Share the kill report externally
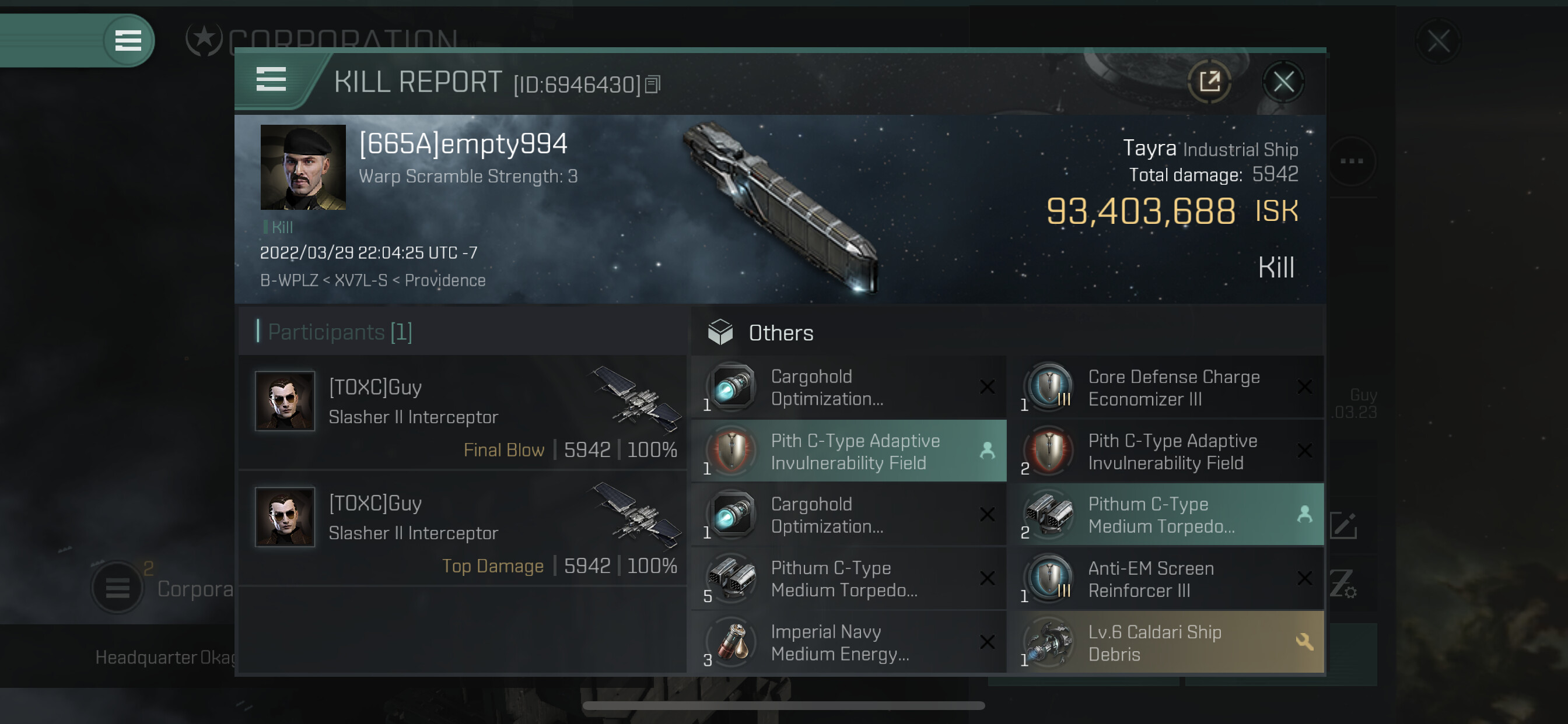 coord(1209,82)
